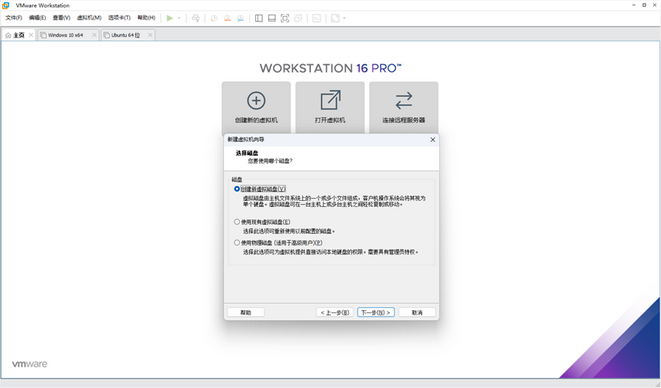
Task: Click the full screen mode icon
Action: click(x=285, y=18)
